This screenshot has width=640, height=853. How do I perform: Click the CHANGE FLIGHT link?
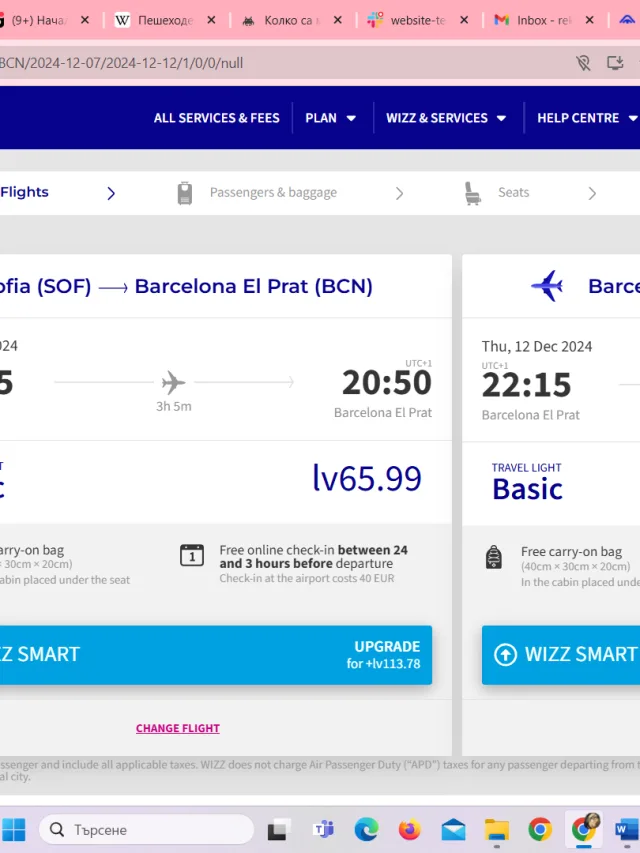pyautogui.click(x=178, y=728)
